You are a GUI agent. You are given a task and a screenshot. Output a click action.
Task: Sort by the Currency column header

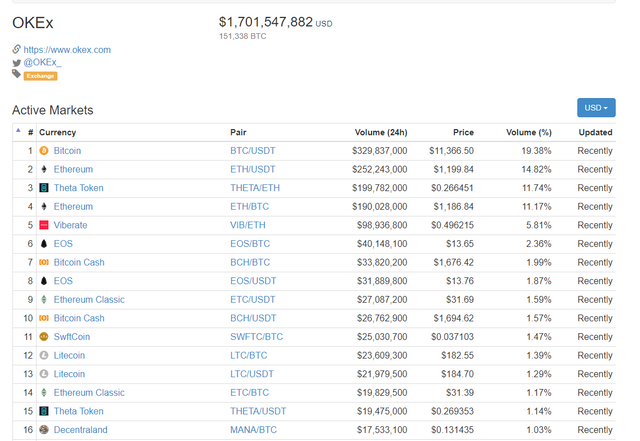[x=58, y=132]
